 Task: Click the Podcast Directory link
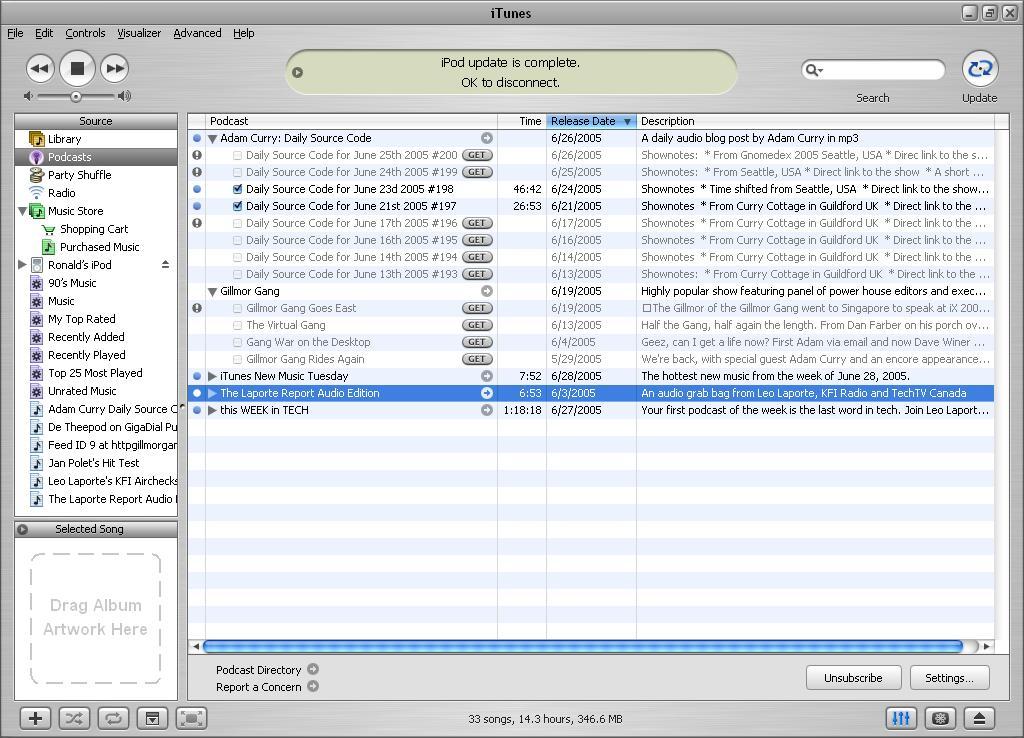coord(259,669)
